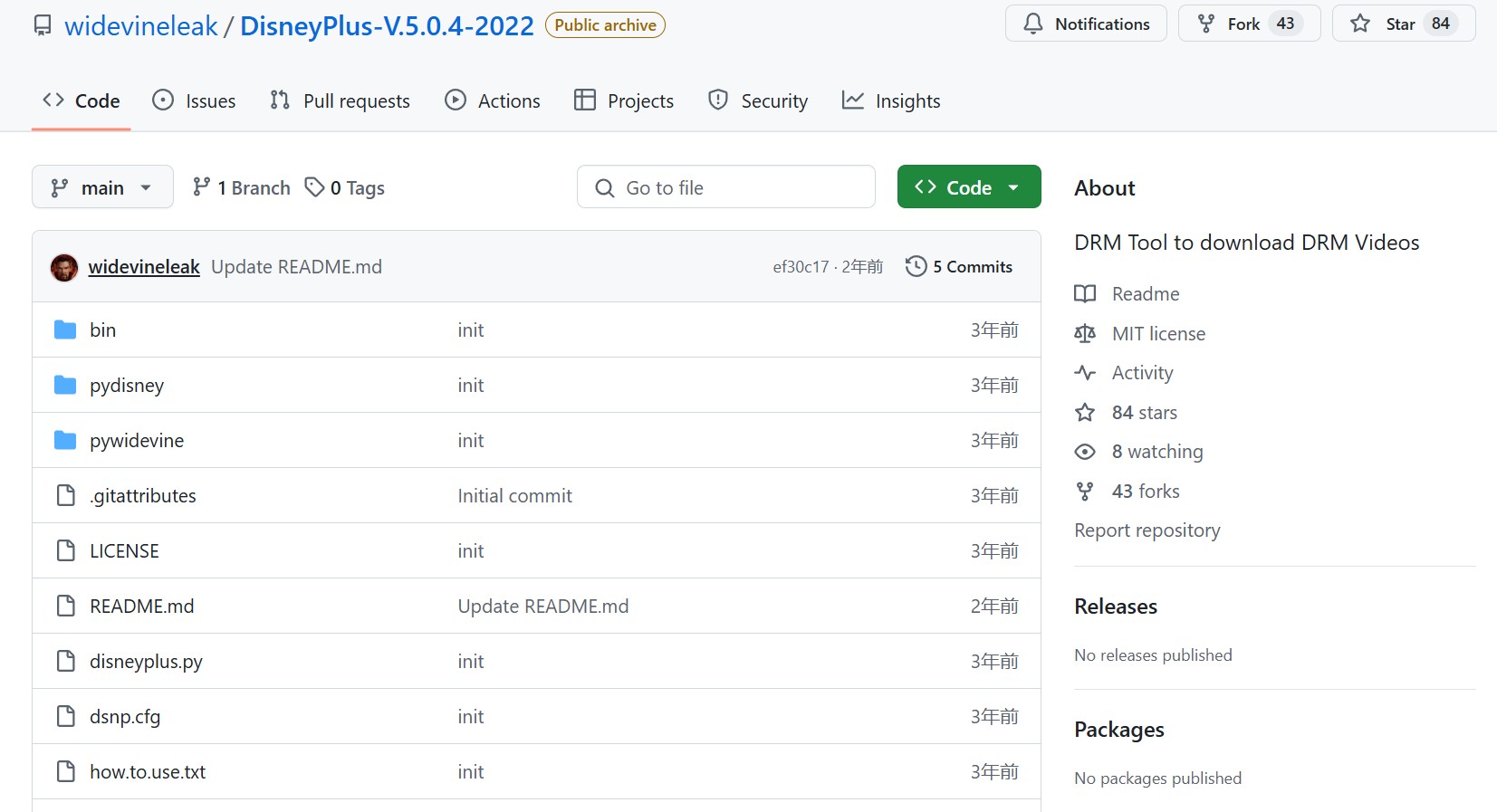Click the pywidevine folder icon
Viewport: 1497px width, 812px height.
(x=65, y=440)
